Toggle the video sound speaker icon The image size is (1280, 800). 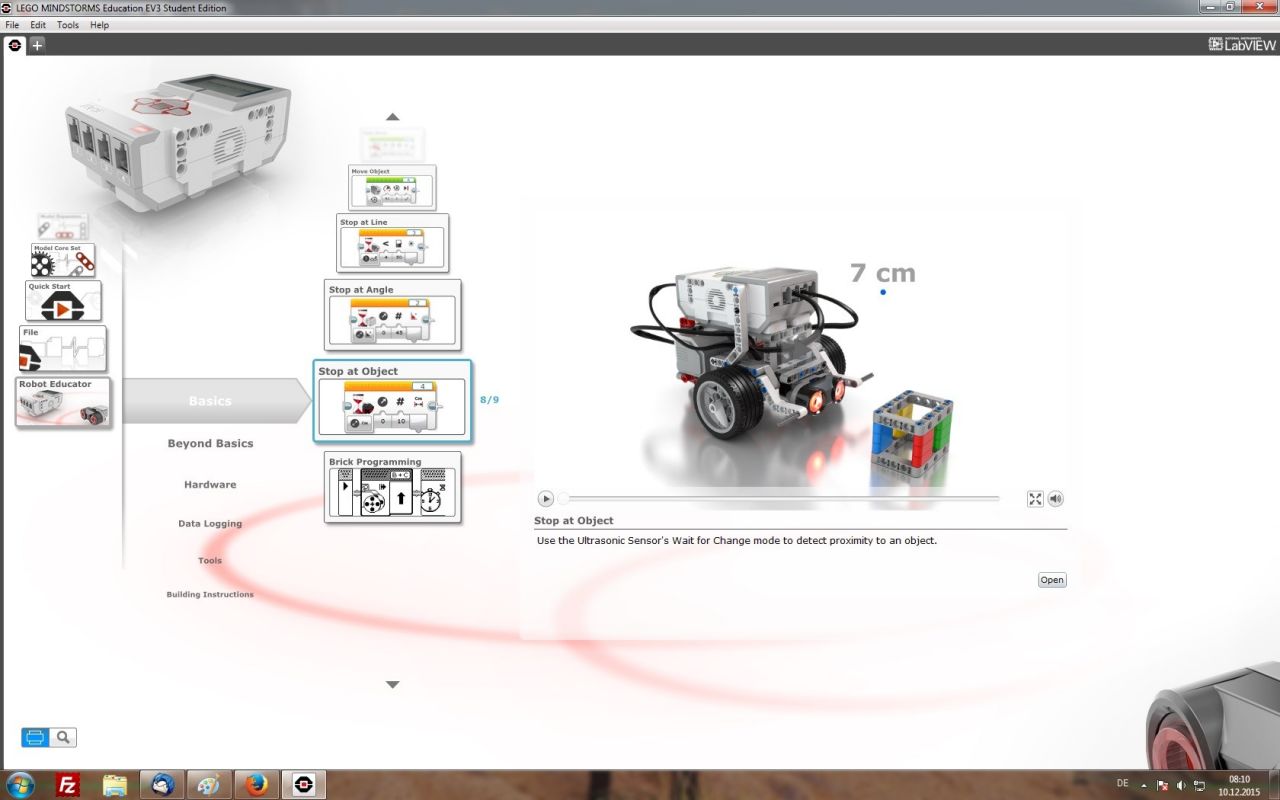[x=1055, y=499]
